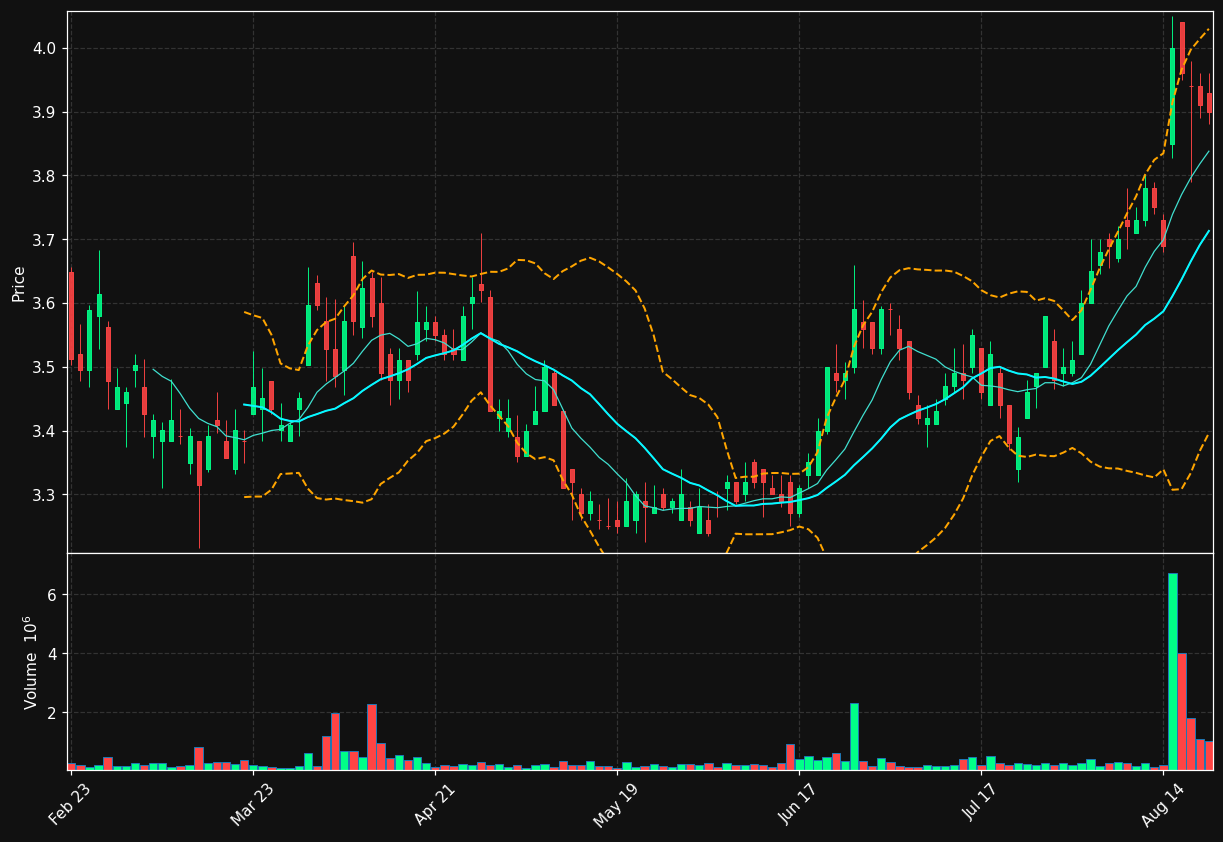Click the tall green candlestick reaching 4.0
This screenshot has width=1223, height=842.
(x=1172, y=96)
